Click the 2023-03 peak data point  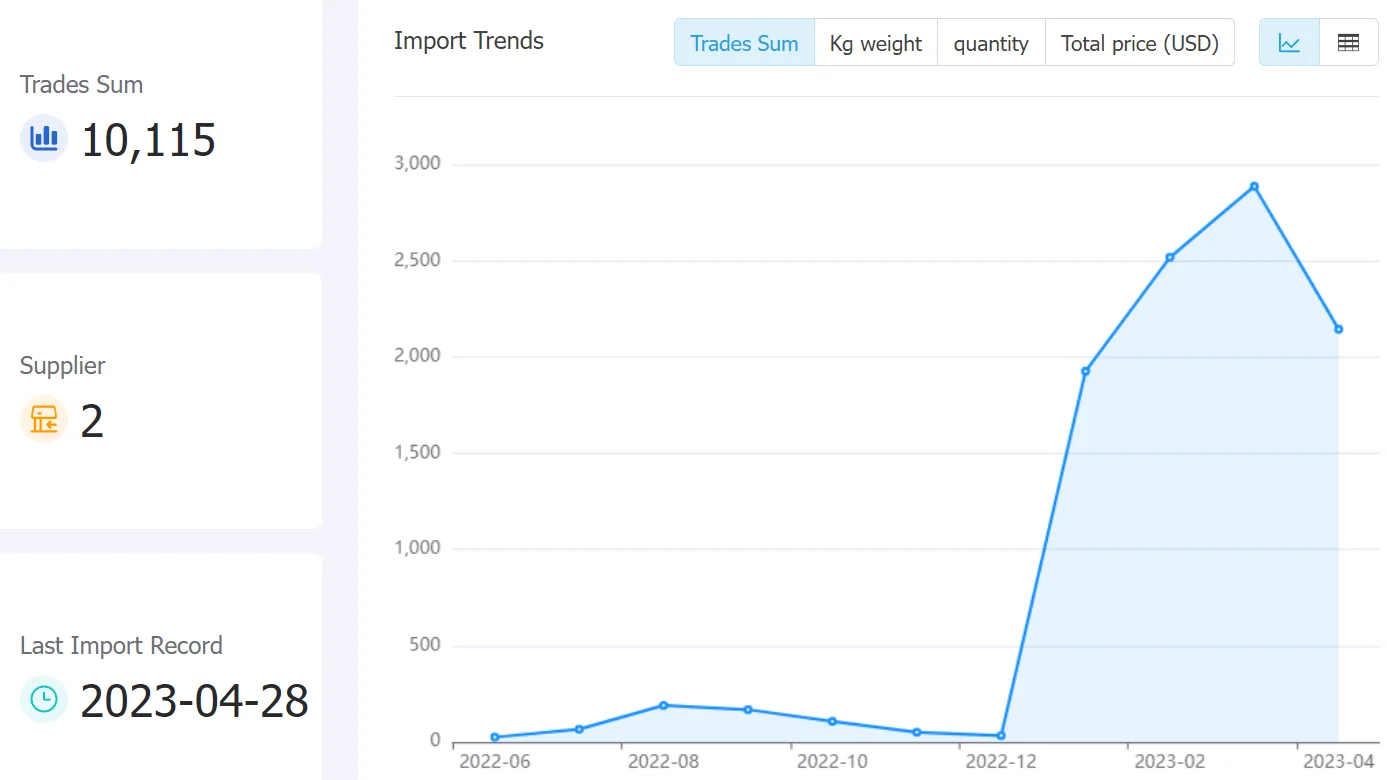[1254, 186]
